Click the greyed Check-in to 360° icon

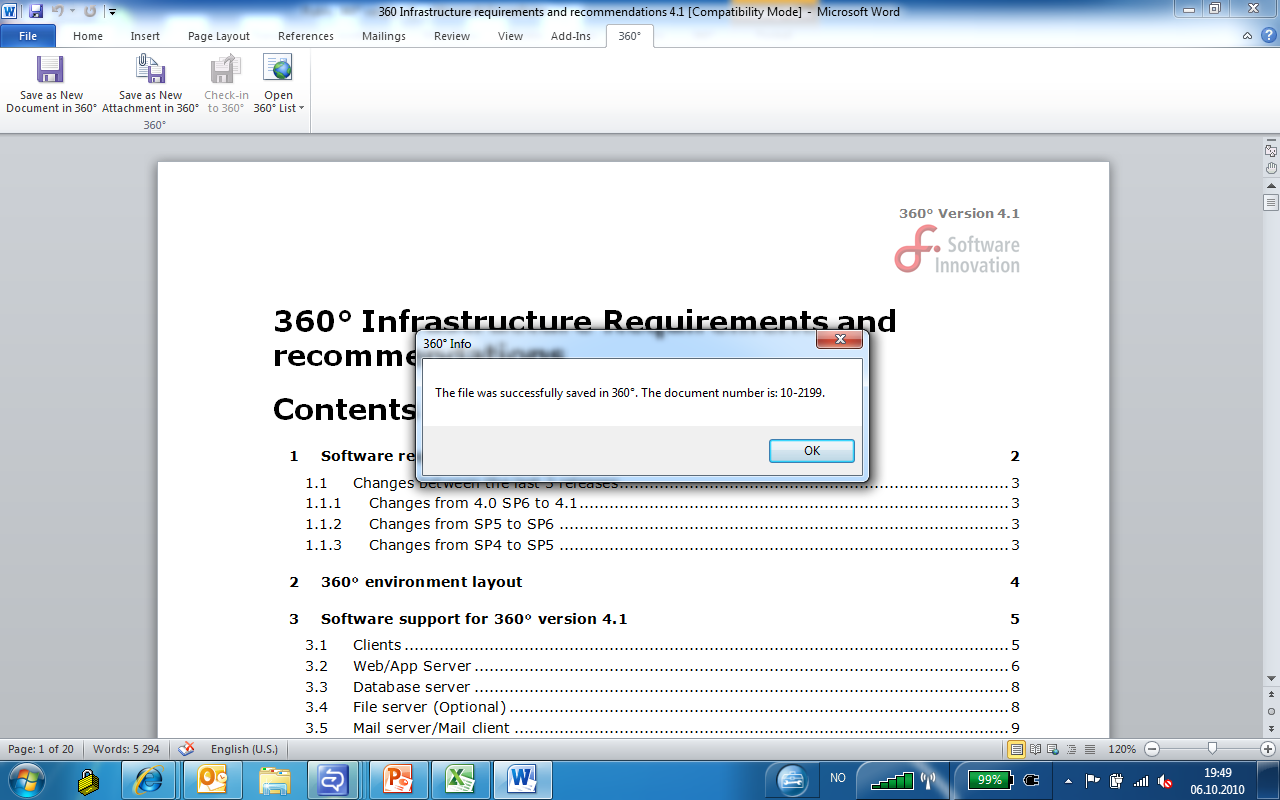226,69
